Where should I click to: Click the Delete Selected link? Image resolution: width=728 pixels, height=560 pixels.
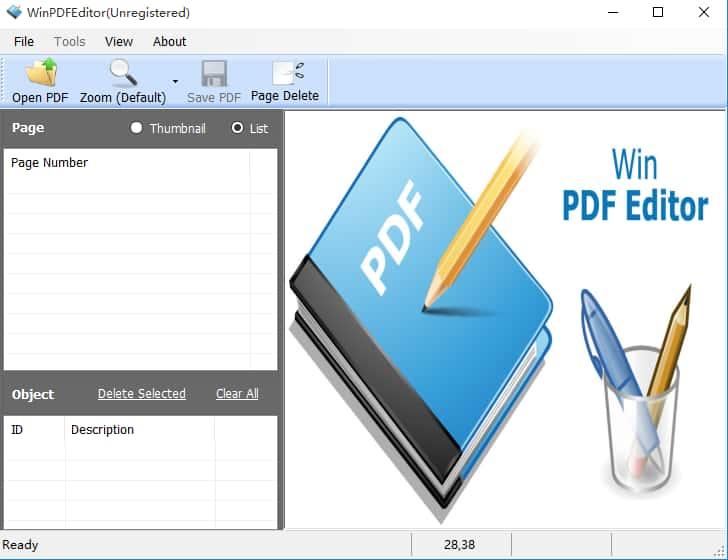pos(142,394)
